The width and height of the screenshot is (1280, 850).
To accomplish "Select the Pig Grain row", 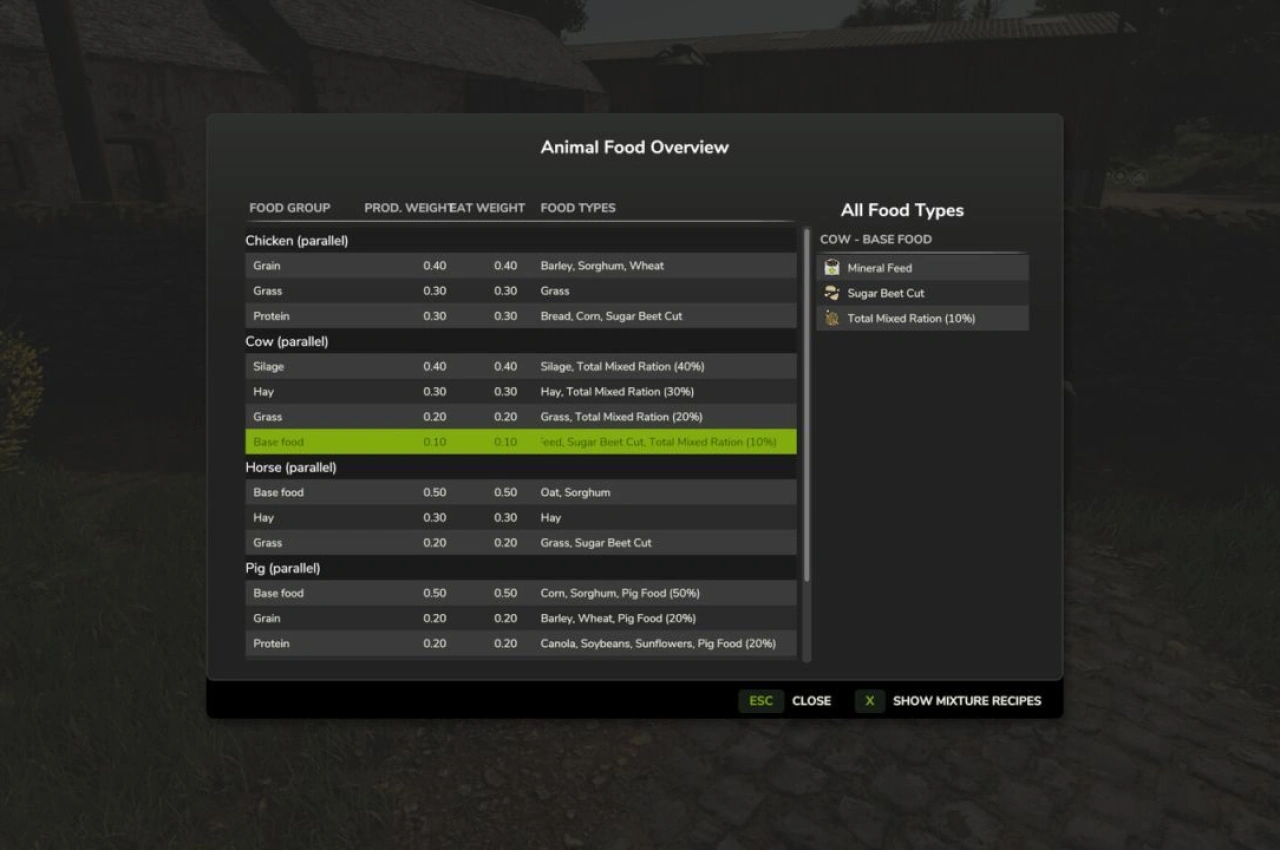I will 520,619.
